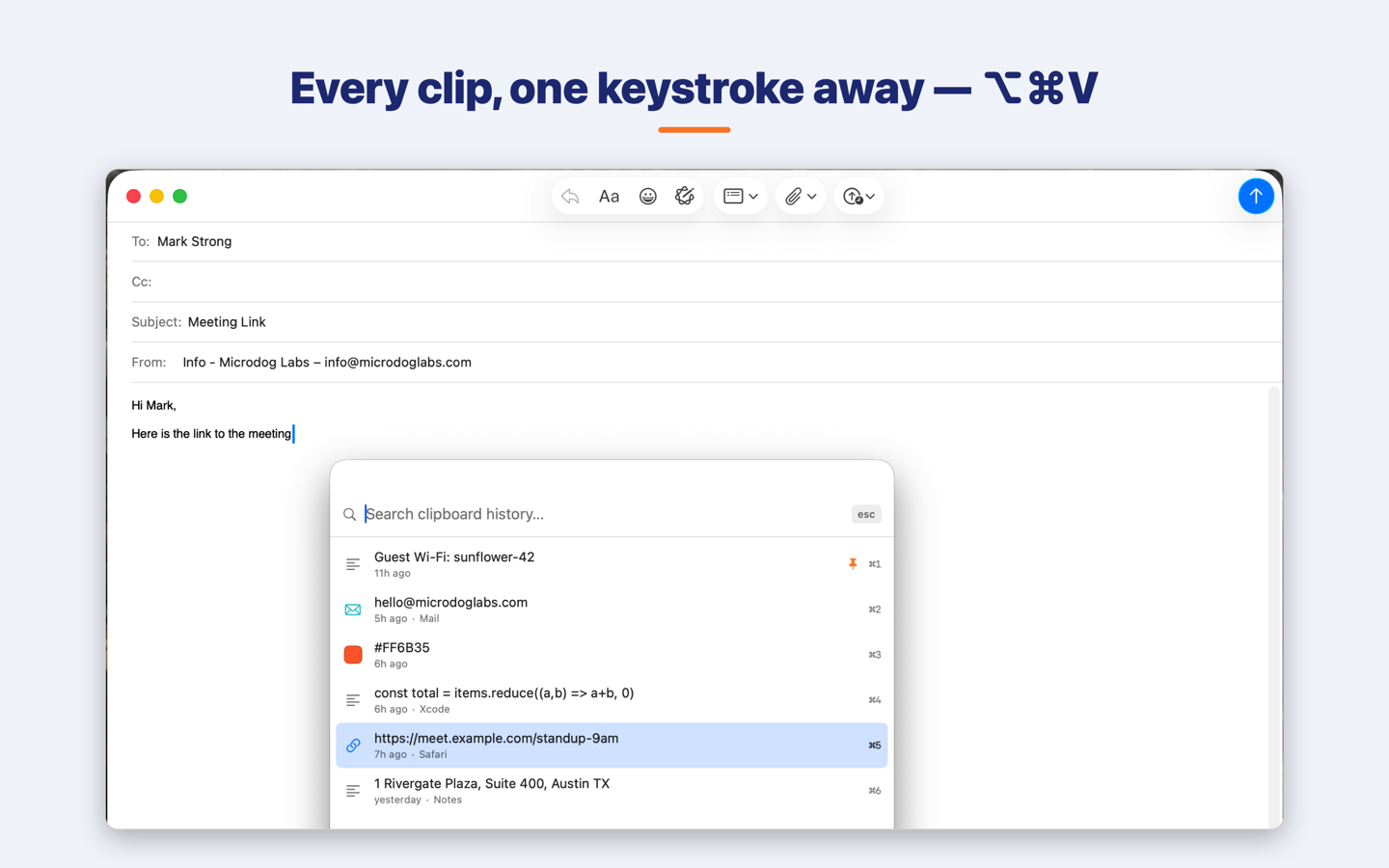Image resolution: width=1389 pixels, height=868 pixels.
Task: Click the Subject field reading Meeting Link
Action: 706,322
